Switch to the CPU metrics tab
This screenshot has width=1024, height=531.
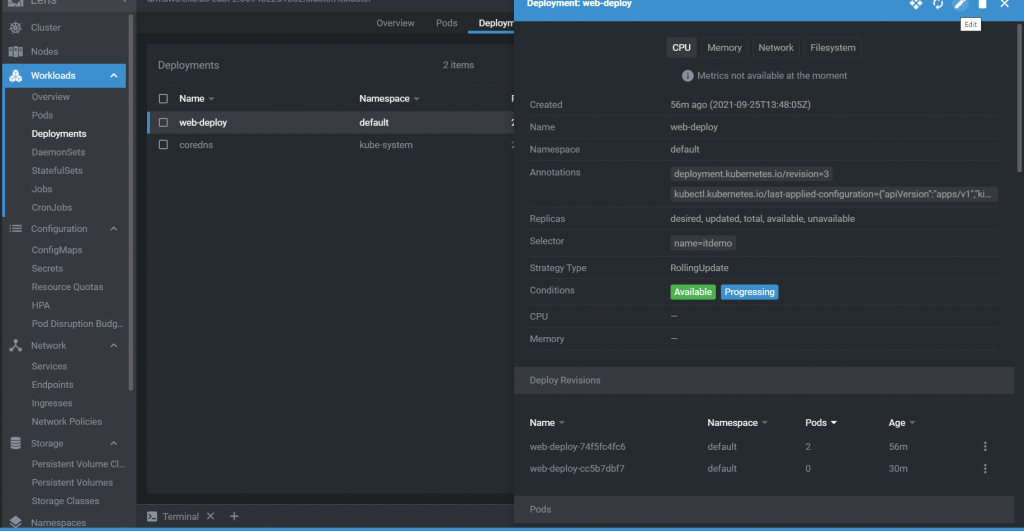tap(681, 48)
